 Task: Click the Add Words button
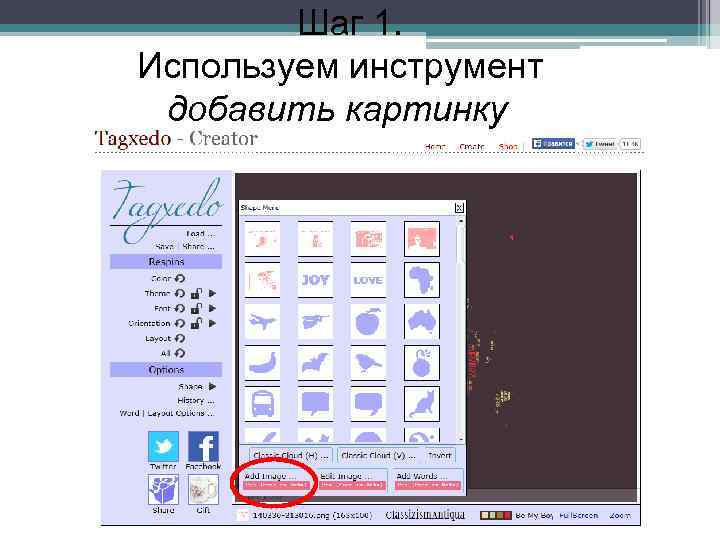point(428,480)
